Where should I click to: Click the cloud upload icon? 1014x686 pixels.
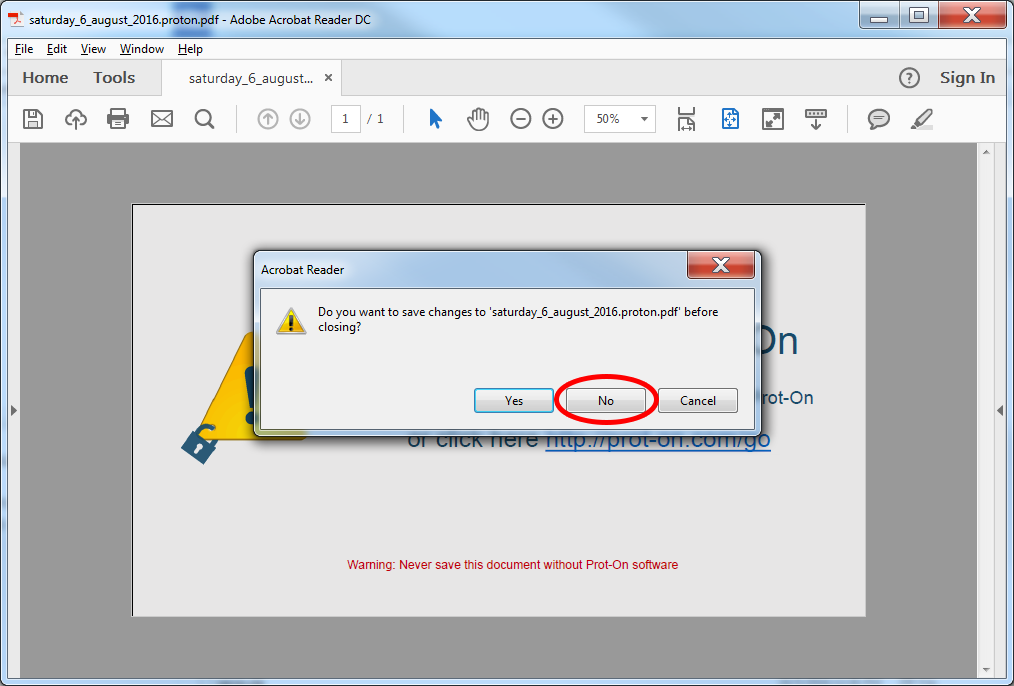coord(76,119)
